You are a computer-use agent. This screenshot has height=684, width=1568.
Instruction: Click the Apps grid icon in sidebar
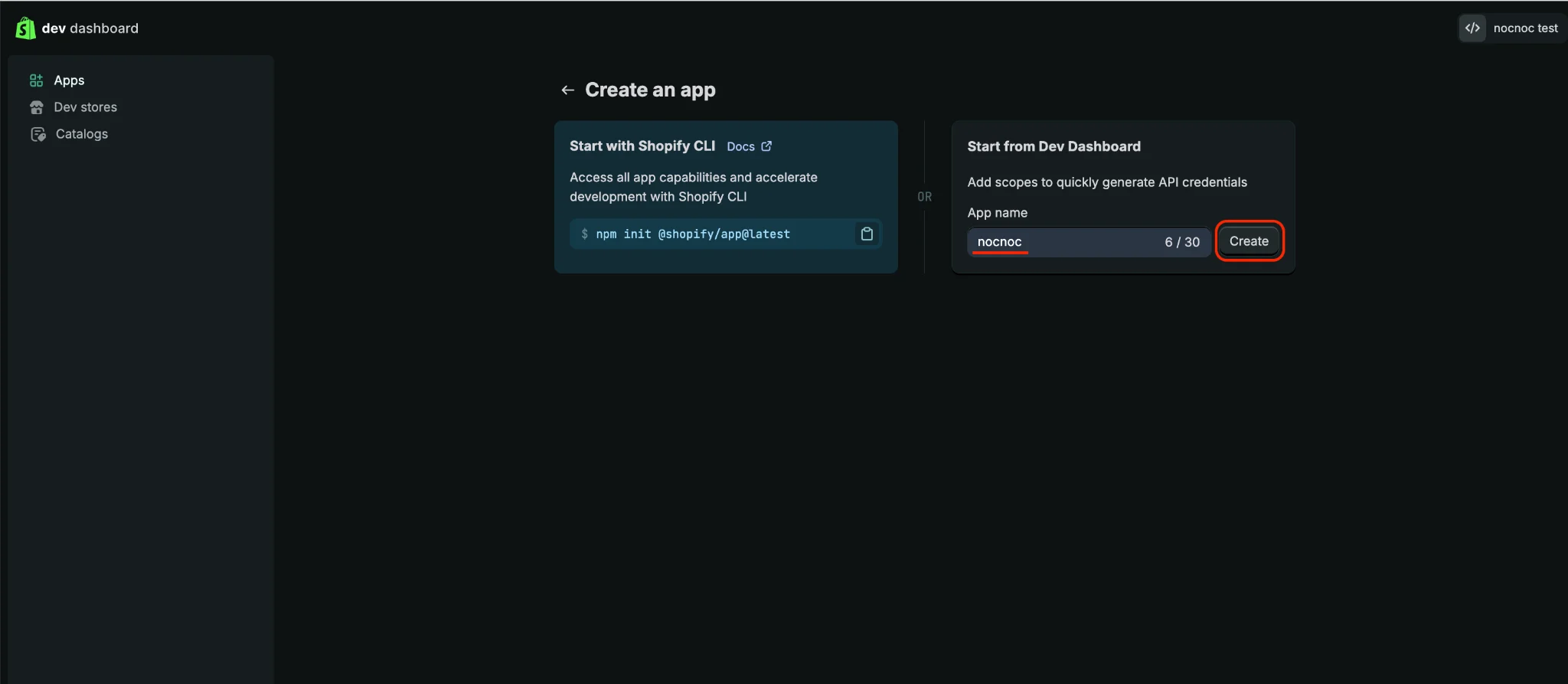[x=36, y=80]
